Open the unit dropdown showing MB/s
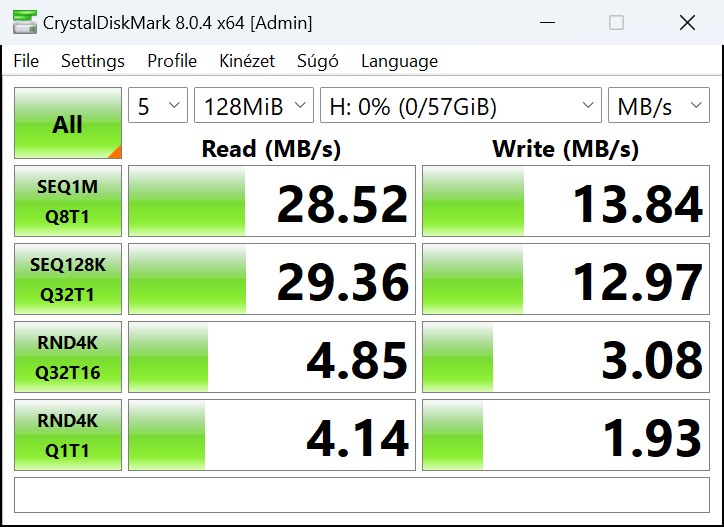 pyautogui.click(x=659, y=105)
